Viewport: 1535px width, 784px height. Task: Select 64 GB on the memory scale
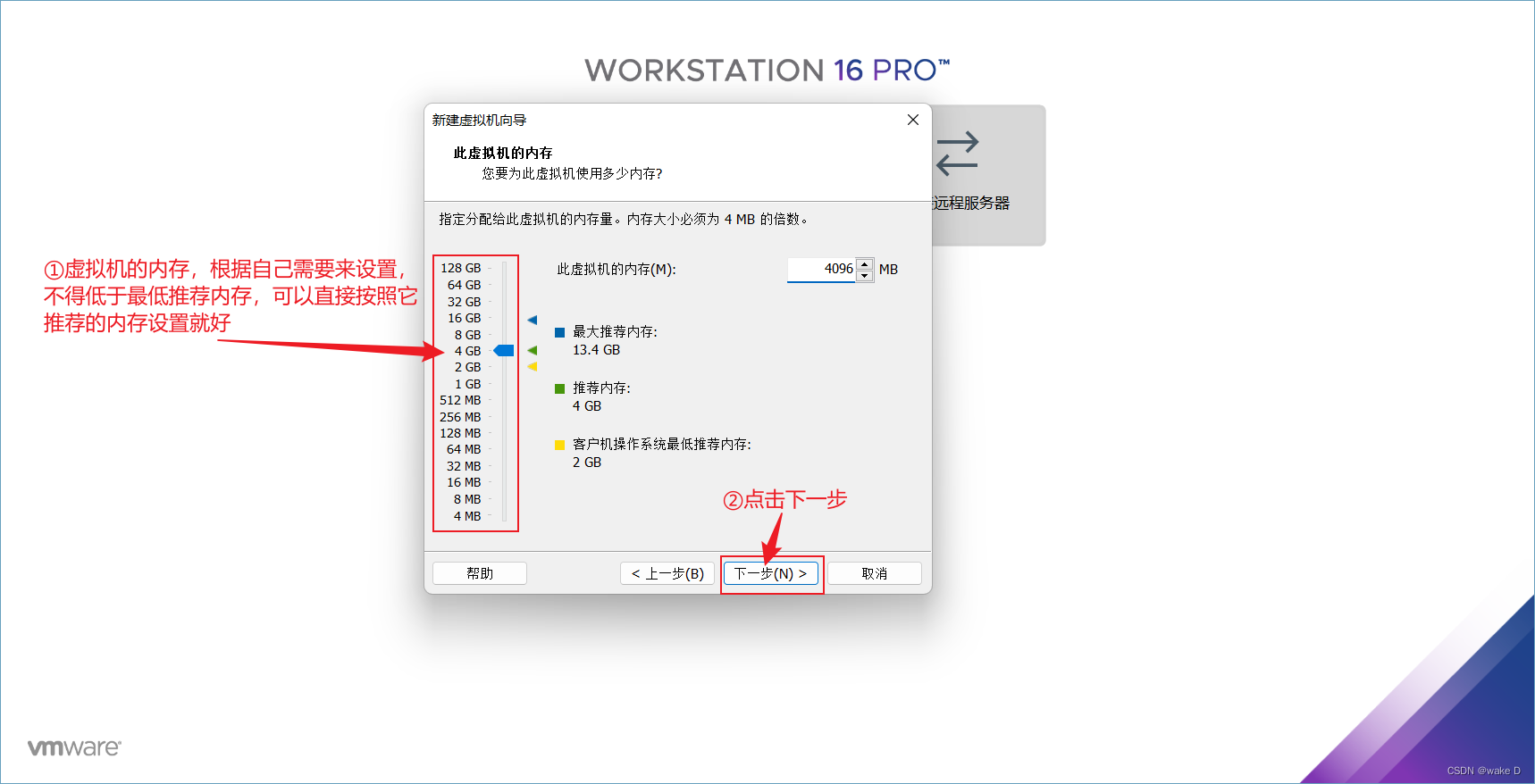(465, 285)
